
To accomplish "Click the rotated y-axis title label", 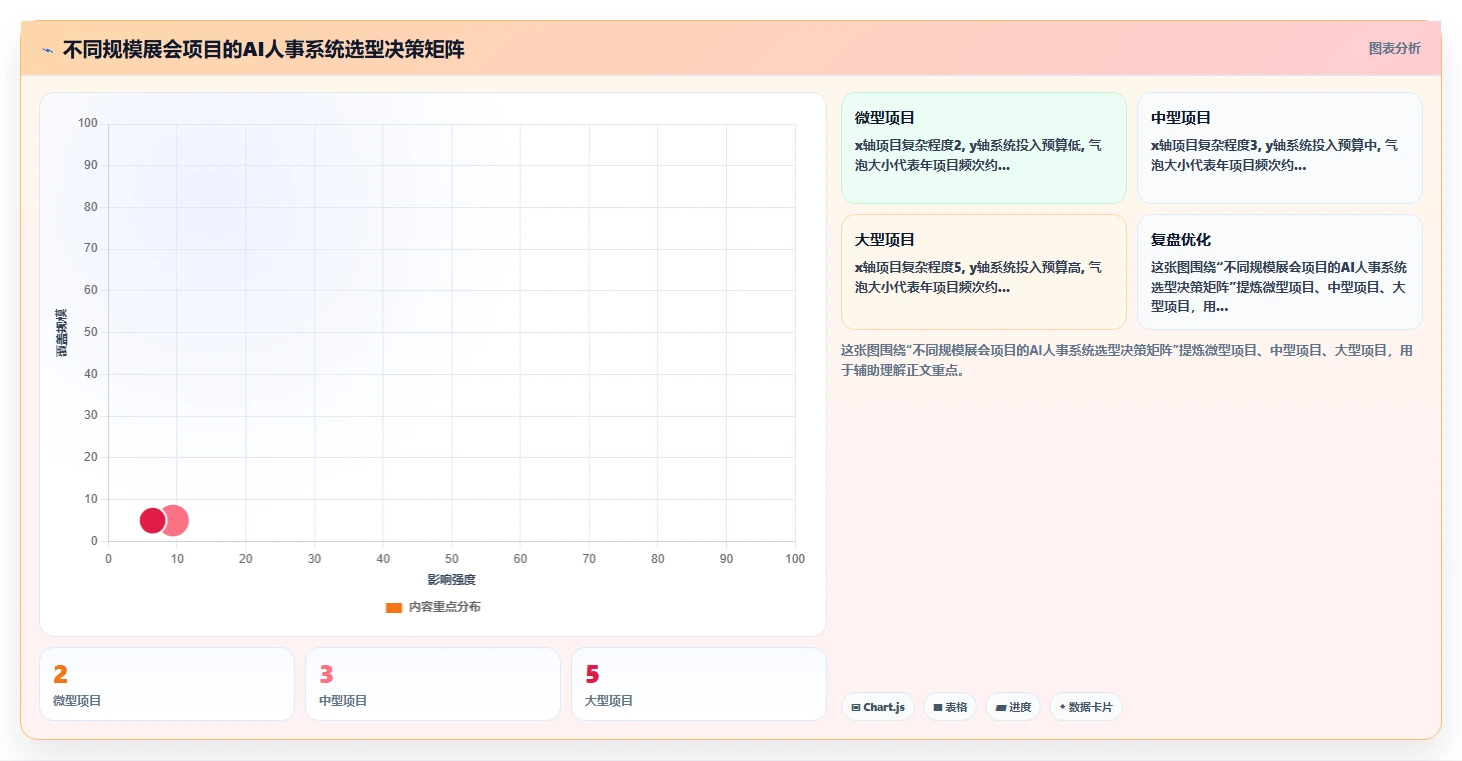I will click(62, 332).
